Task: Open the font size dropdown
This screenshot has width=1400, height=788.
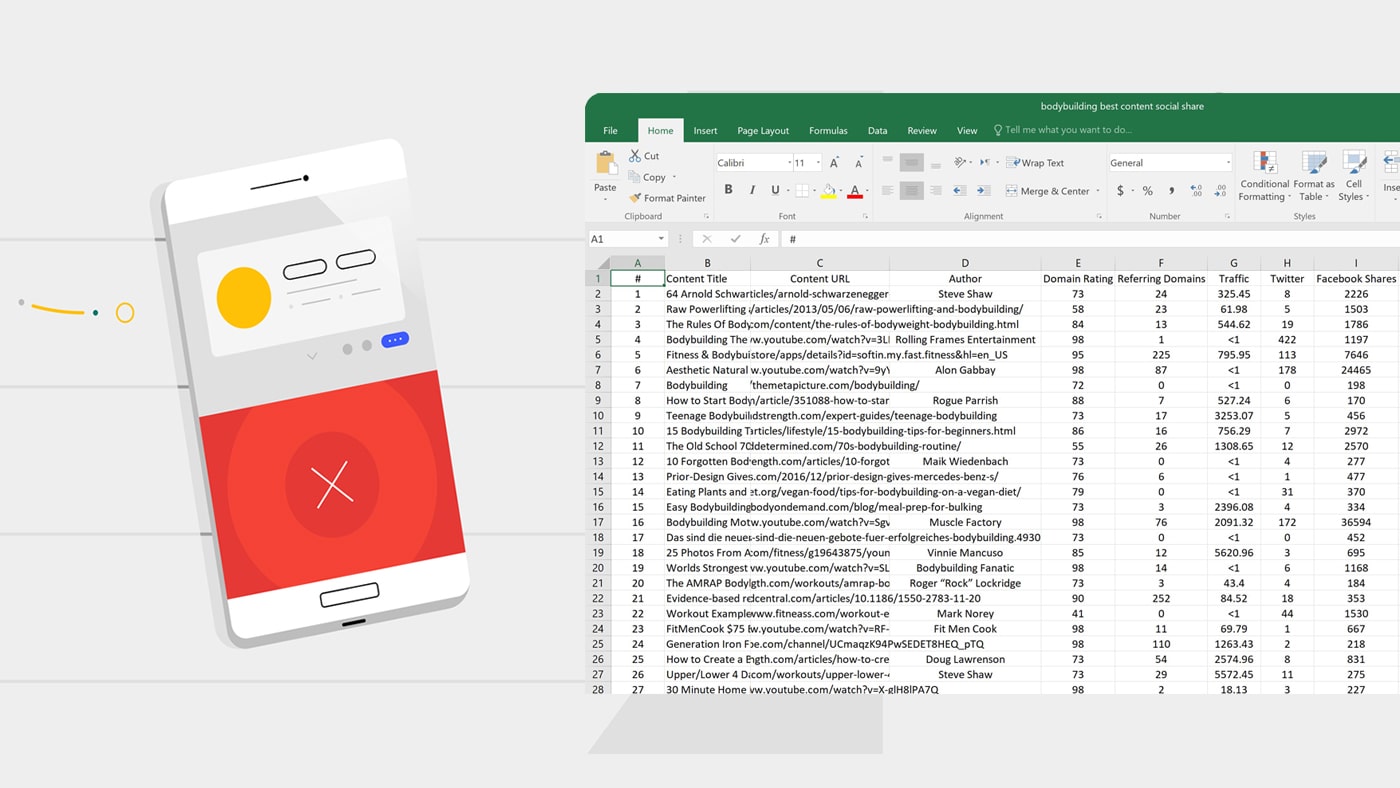Action: 818,163
